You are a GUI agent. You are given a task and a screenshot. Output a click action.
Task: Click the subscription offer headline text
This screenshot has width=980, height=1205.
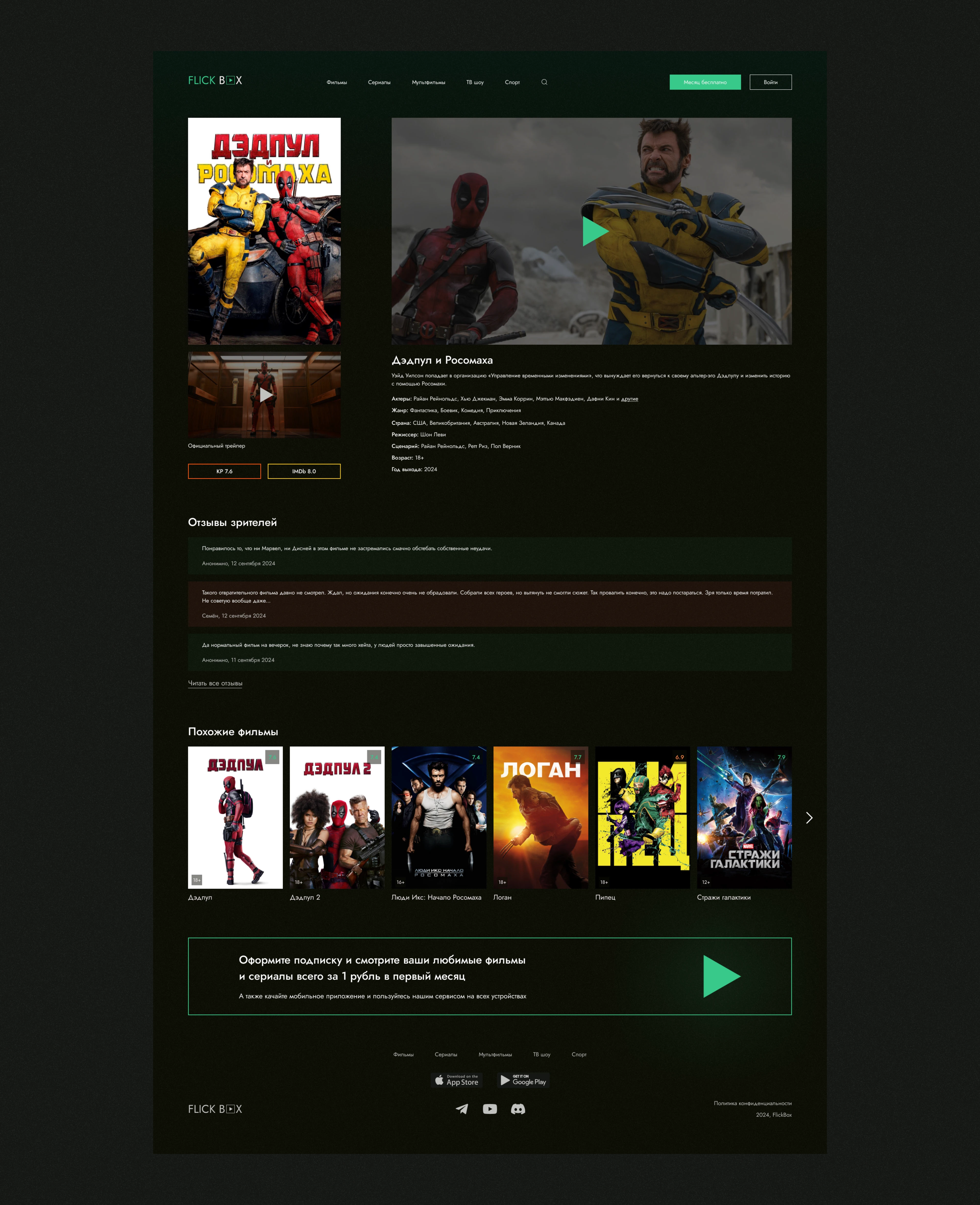coord(382,968)
